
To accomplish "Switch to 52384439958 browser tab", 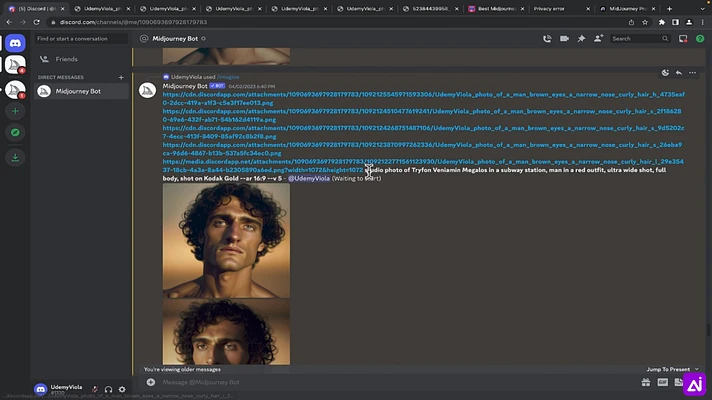I will pyautogui.click(x=430, y=9).
